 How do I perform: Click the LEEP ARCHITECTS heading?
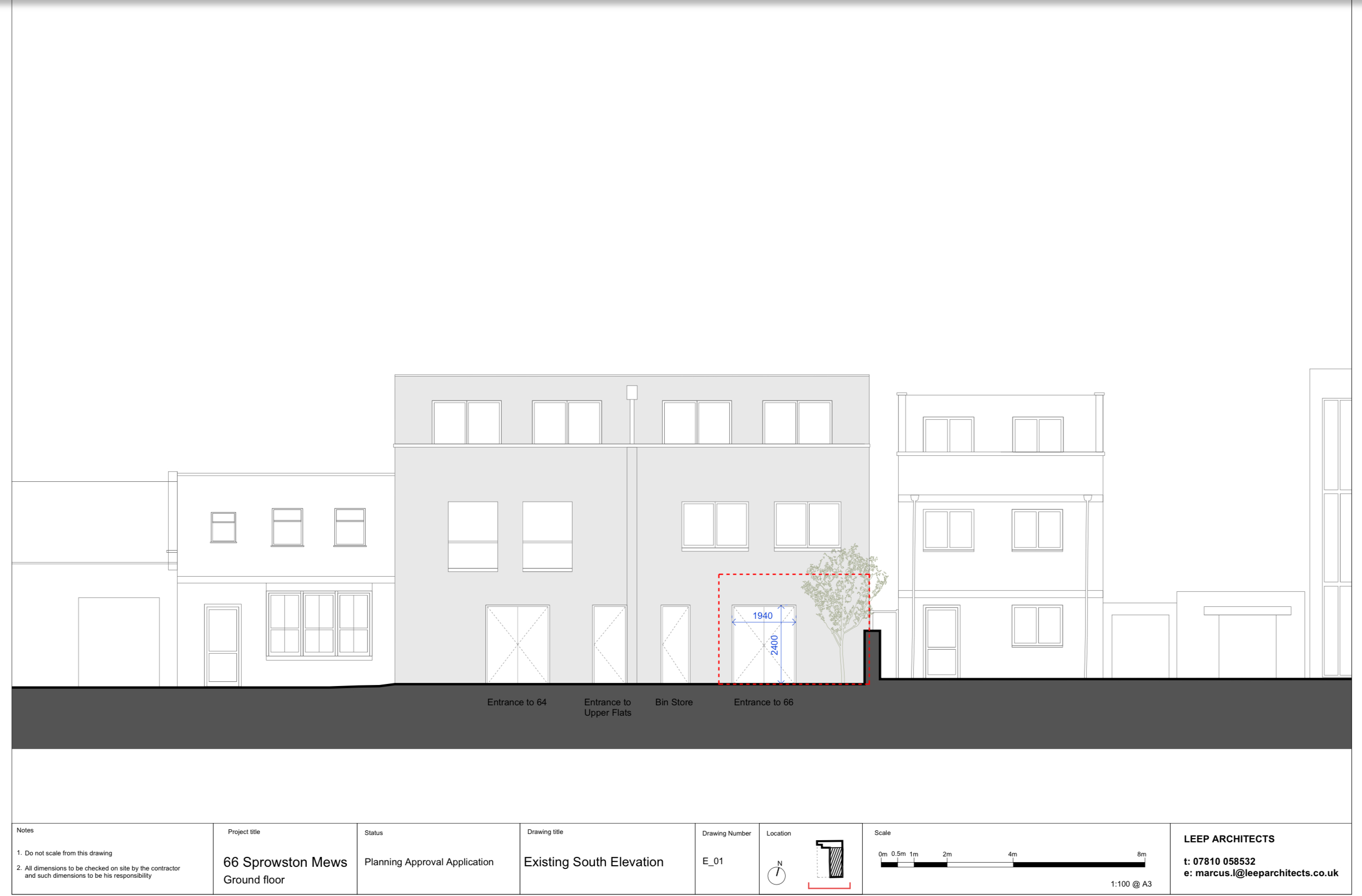click(x=1229, y=839)
